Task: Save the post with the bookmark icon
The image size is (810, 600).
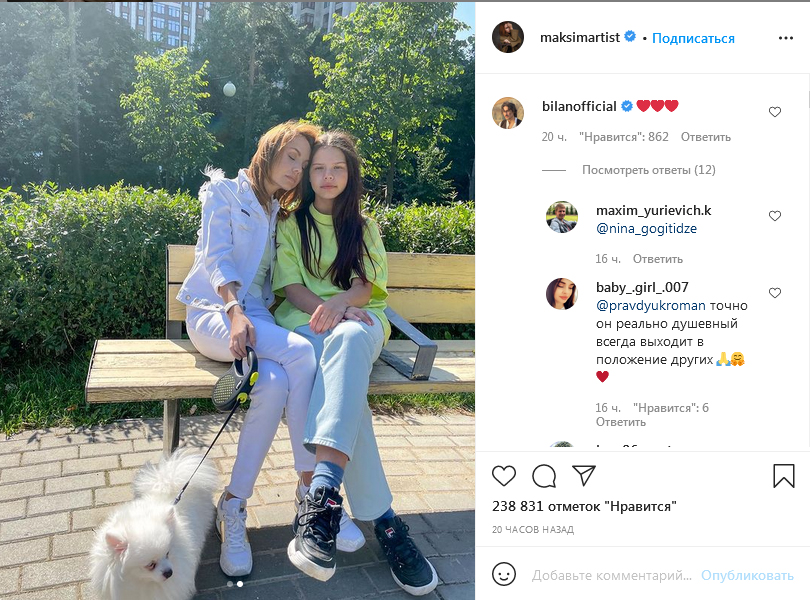Action: [784, 475]
